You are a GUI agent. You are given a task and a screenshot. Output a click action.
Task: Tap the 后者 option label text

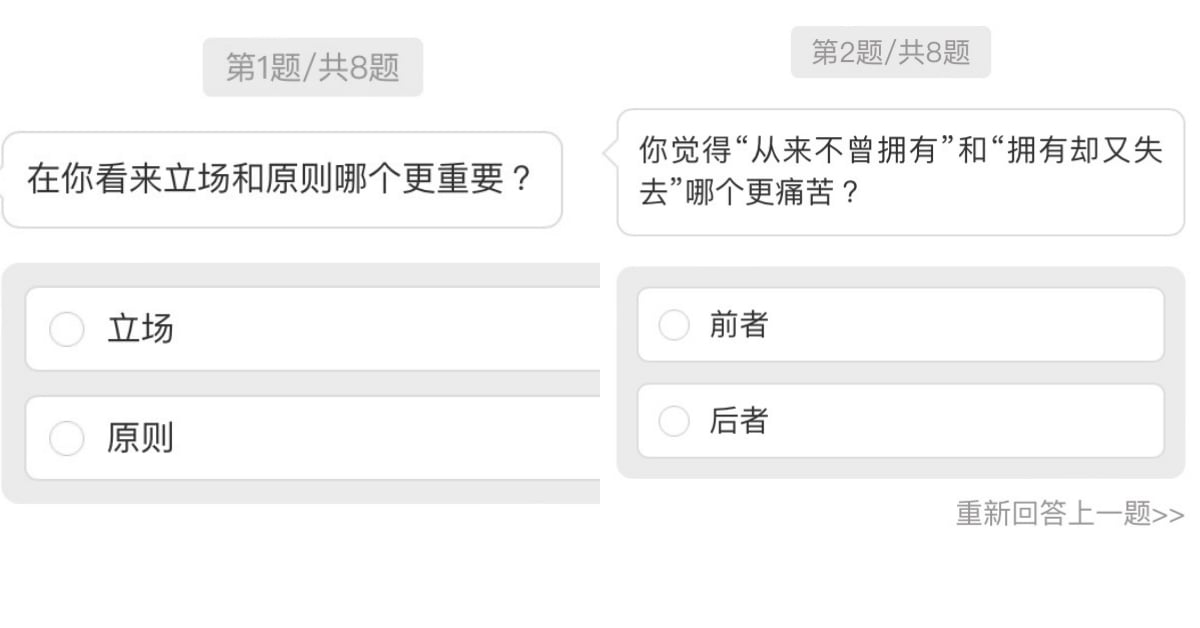[x=738, y=421]
